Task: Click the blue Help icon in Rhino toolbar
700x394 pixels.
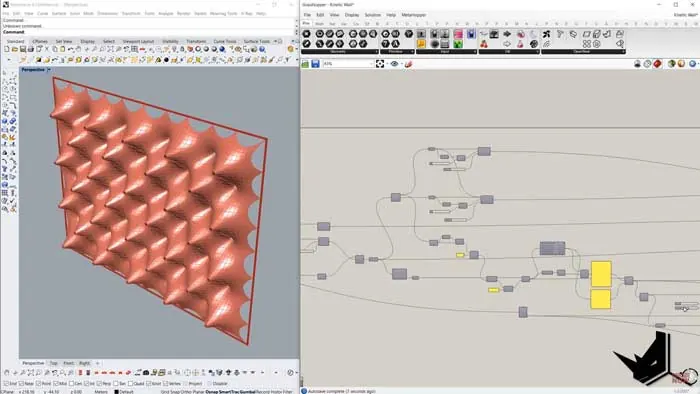Action: (262, 49)
